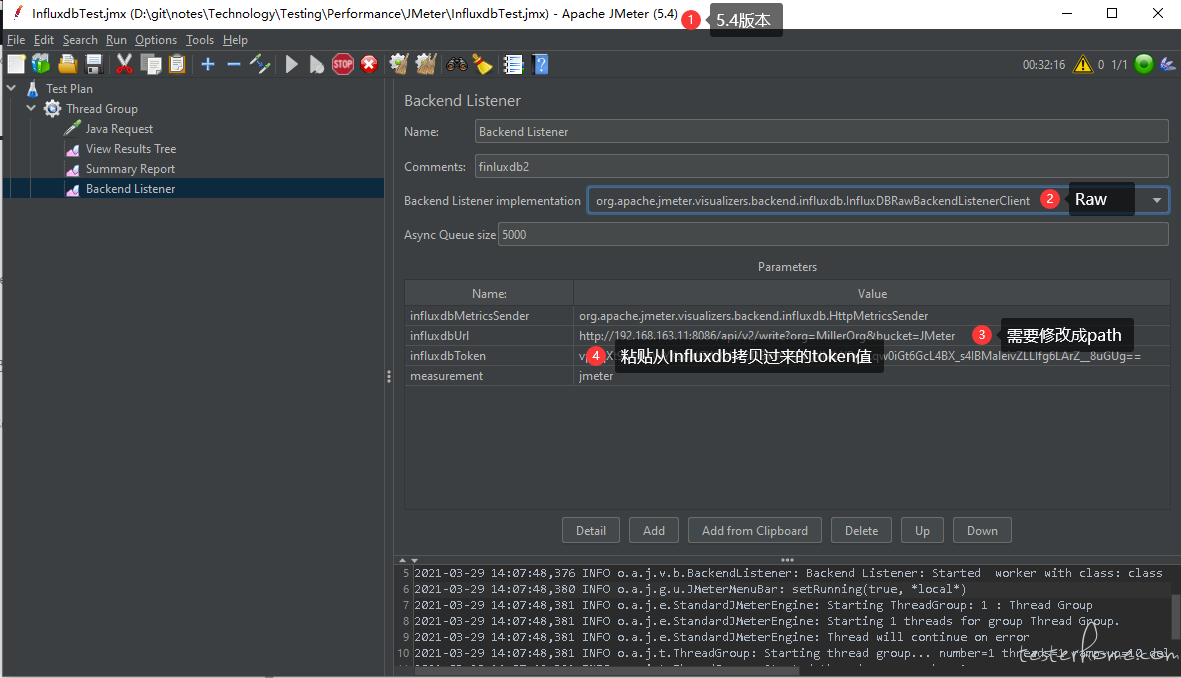
Task: Open the Tools menu
Action: [200, 40]
